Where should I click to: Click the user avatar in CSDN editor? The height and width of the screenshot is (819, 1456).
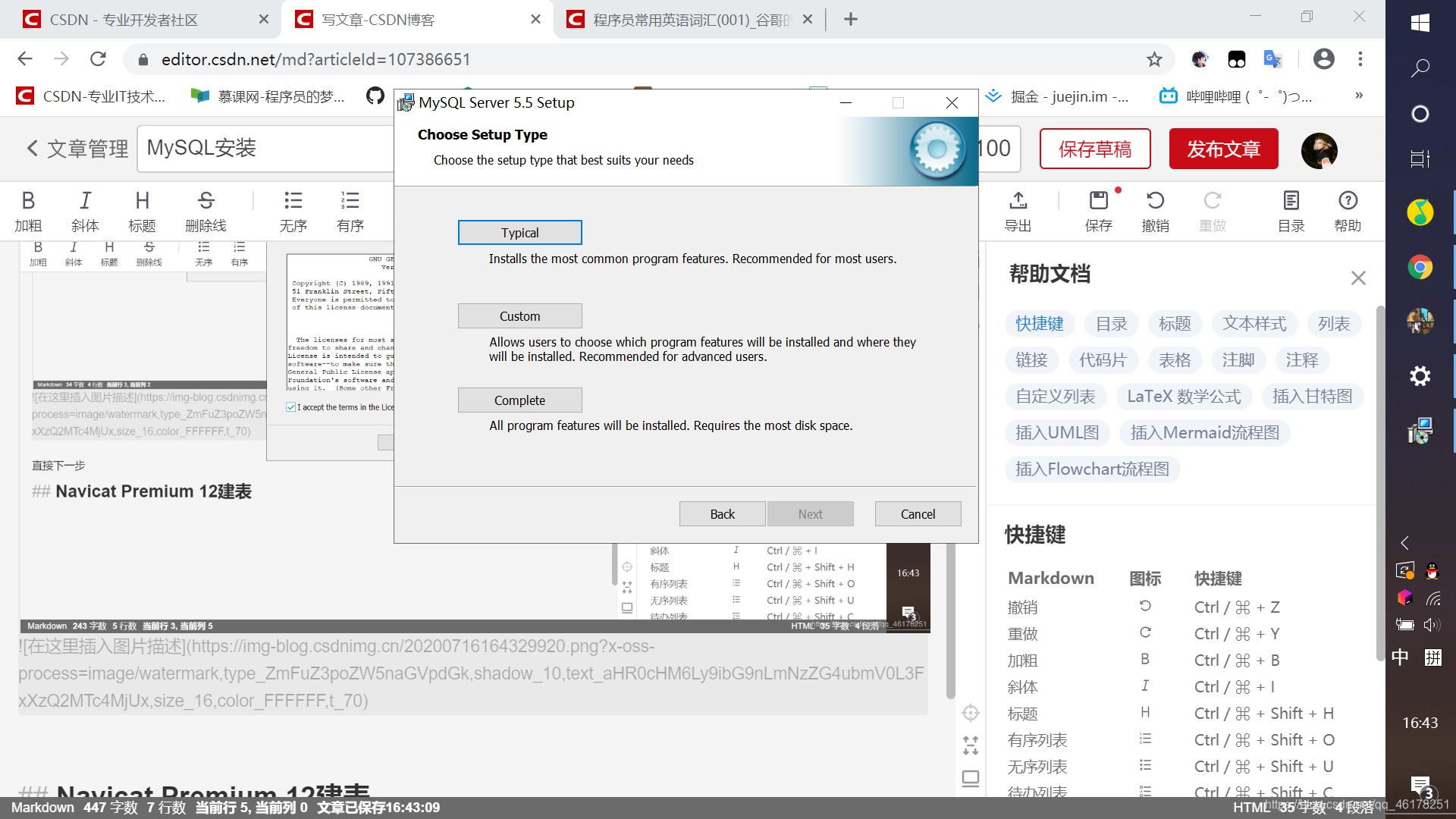tap(1319, 150)
